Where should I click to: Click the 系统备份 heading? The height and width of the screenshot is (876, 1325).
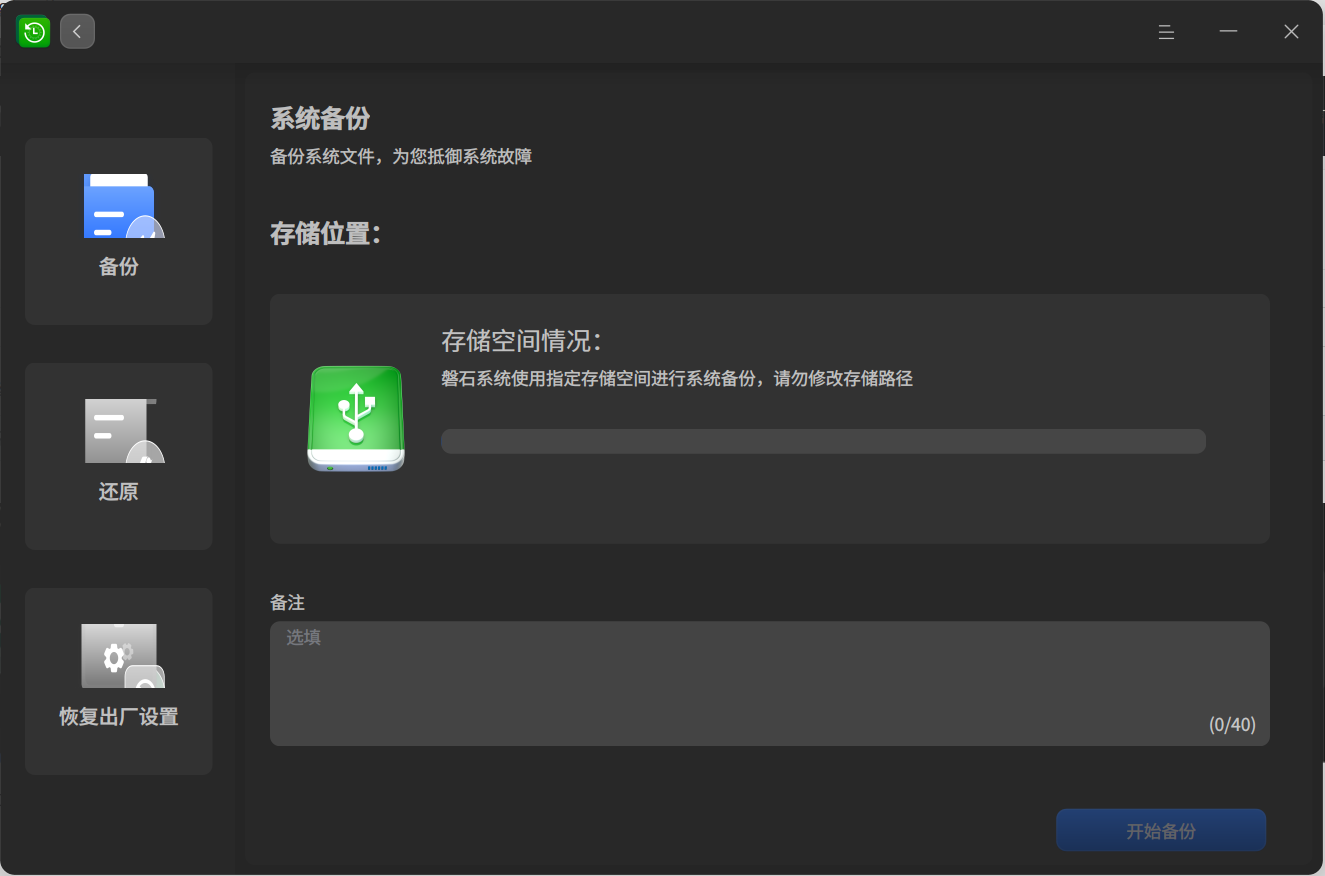(x=320, y=119)
